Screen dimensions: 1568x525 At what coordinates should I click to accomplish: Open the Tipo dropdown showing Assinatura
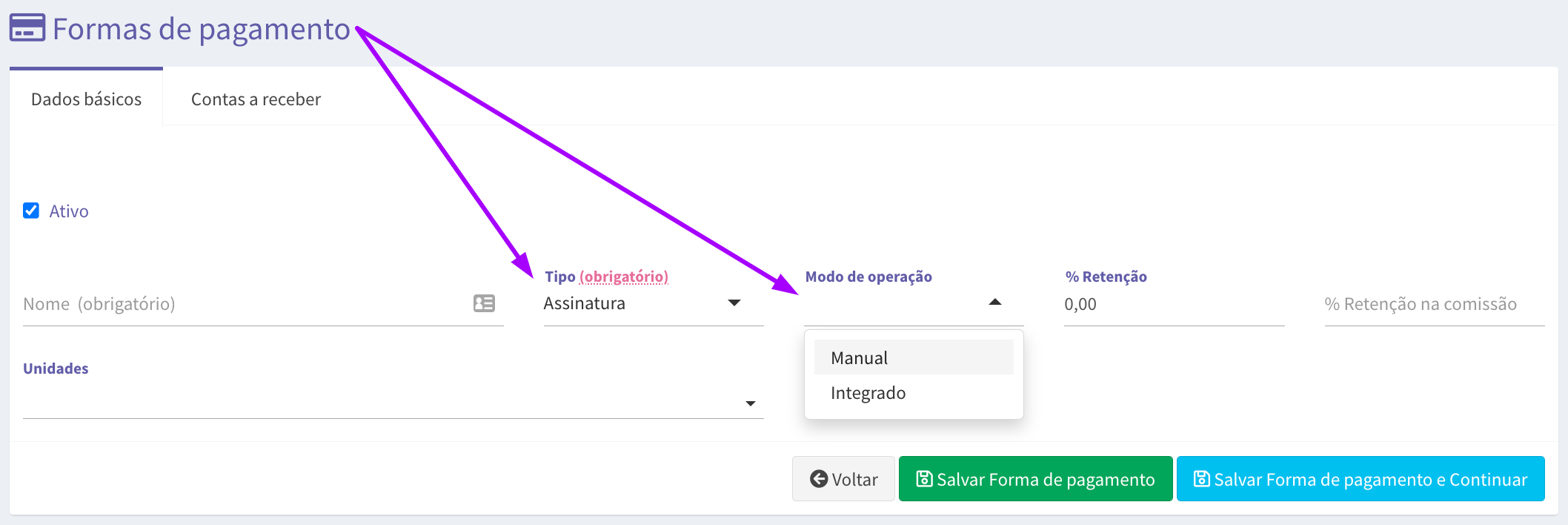point(654,303)
